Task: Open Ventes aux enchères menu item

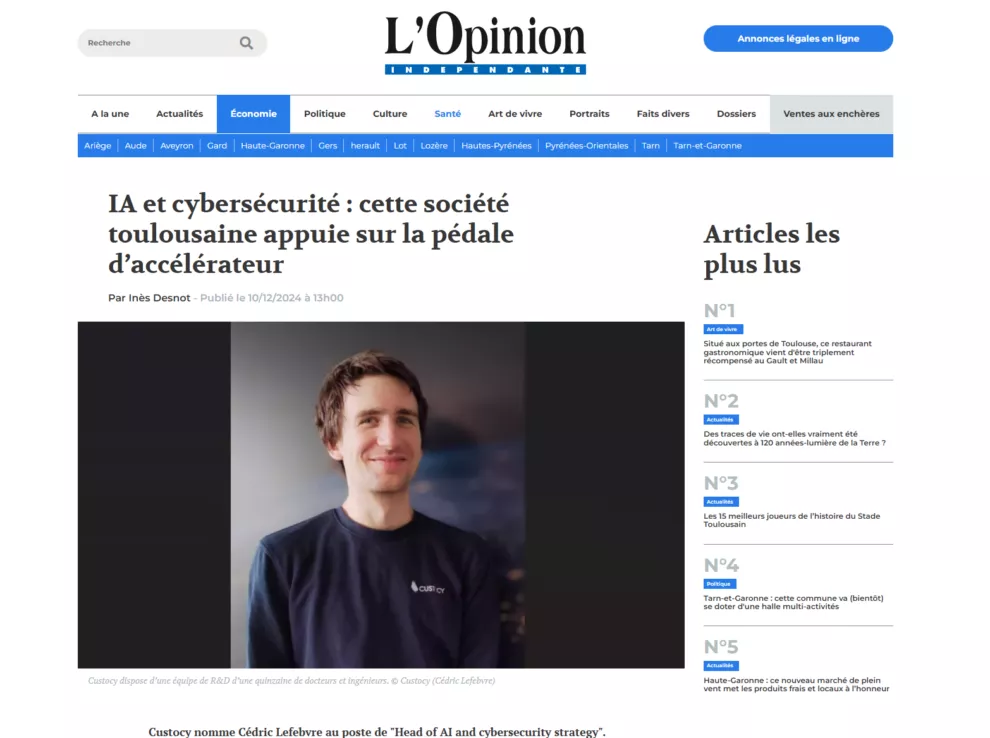Action: pos(831,114)
